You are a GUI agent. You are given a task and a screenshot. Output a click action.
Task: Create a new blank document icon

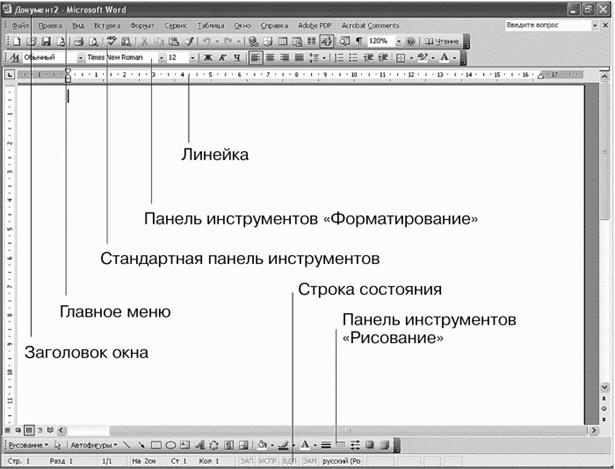pyautogui.click(x=16, y=41)
